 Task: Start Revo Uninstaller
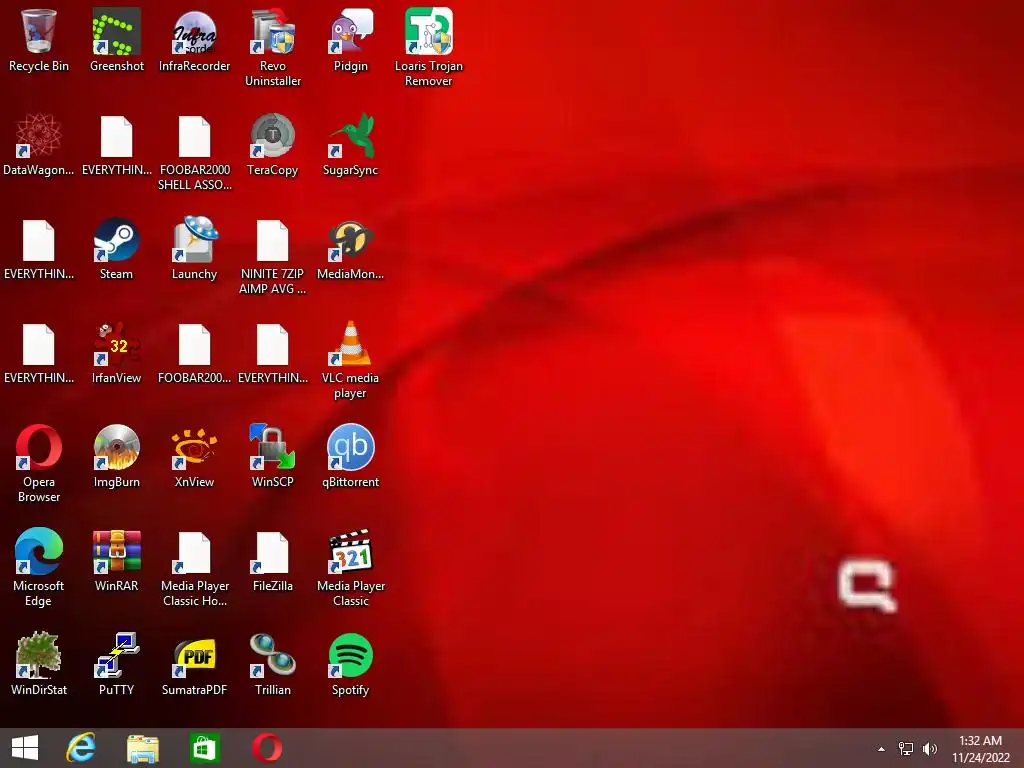coord(272,48)
